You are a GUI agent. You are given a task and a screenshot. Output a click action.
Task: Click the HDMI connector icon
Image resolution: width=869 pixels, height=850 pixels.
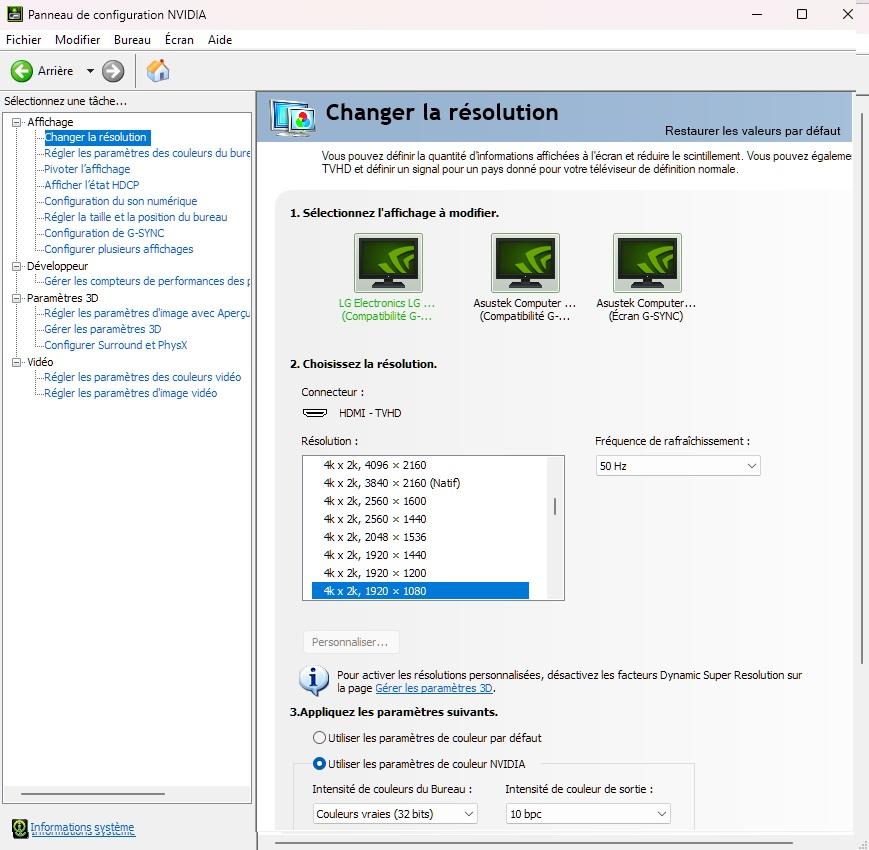pos(315,413)
